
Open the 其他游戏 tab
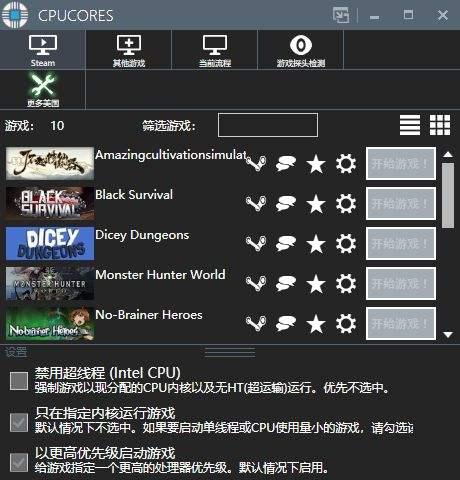click(129, 50)
